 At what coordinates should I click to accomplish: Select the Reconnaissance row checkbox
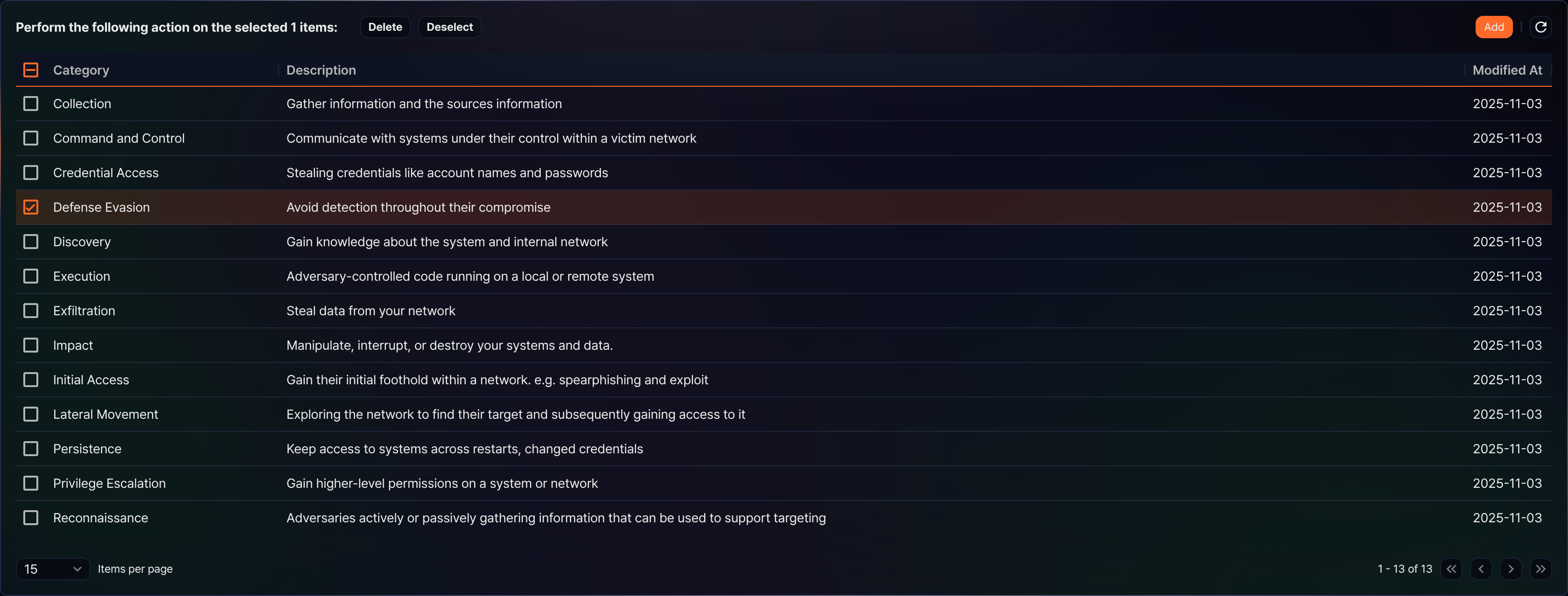(30, 518)
